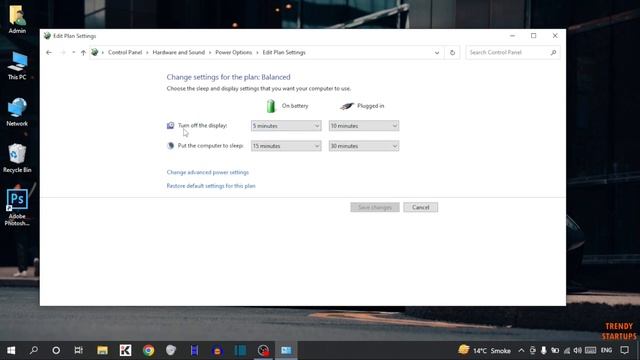Open the Control Panel taskbar window icon
The width and height of the screenshot is (640, 360).
286,350
